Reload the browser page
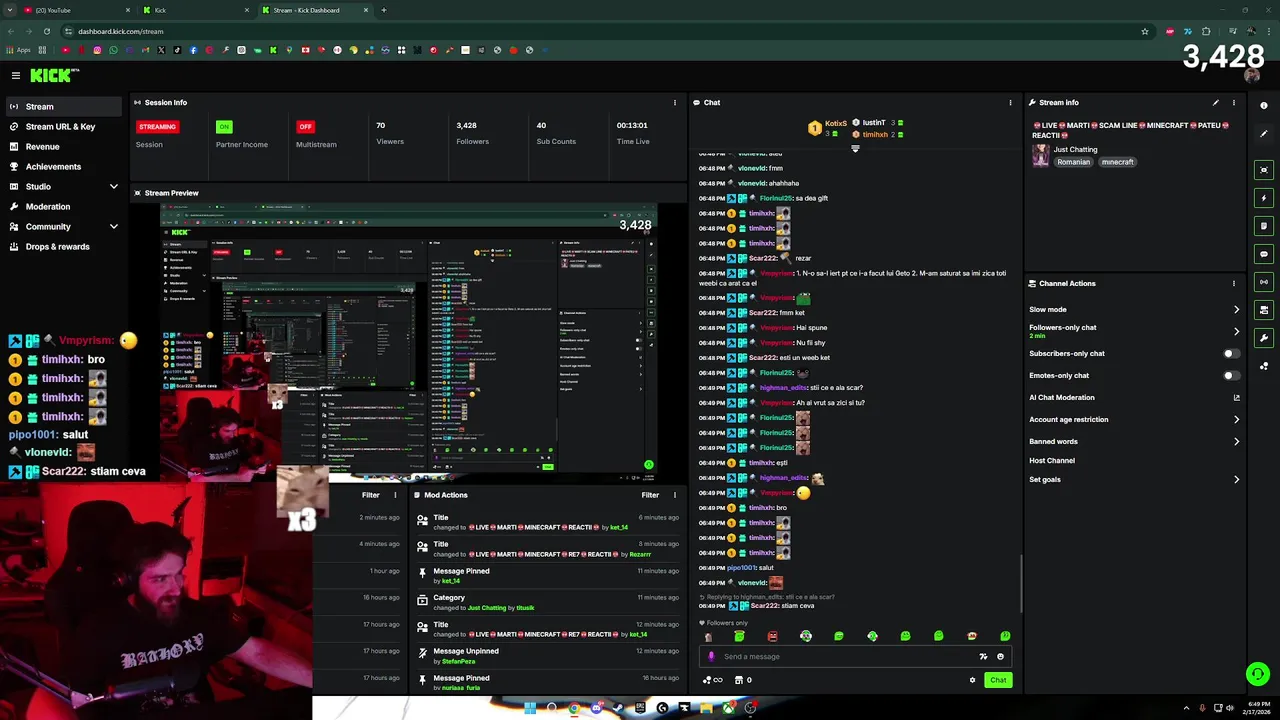Image resolution: width=1280 pixels, height=720 pixels. click(46, 31)
